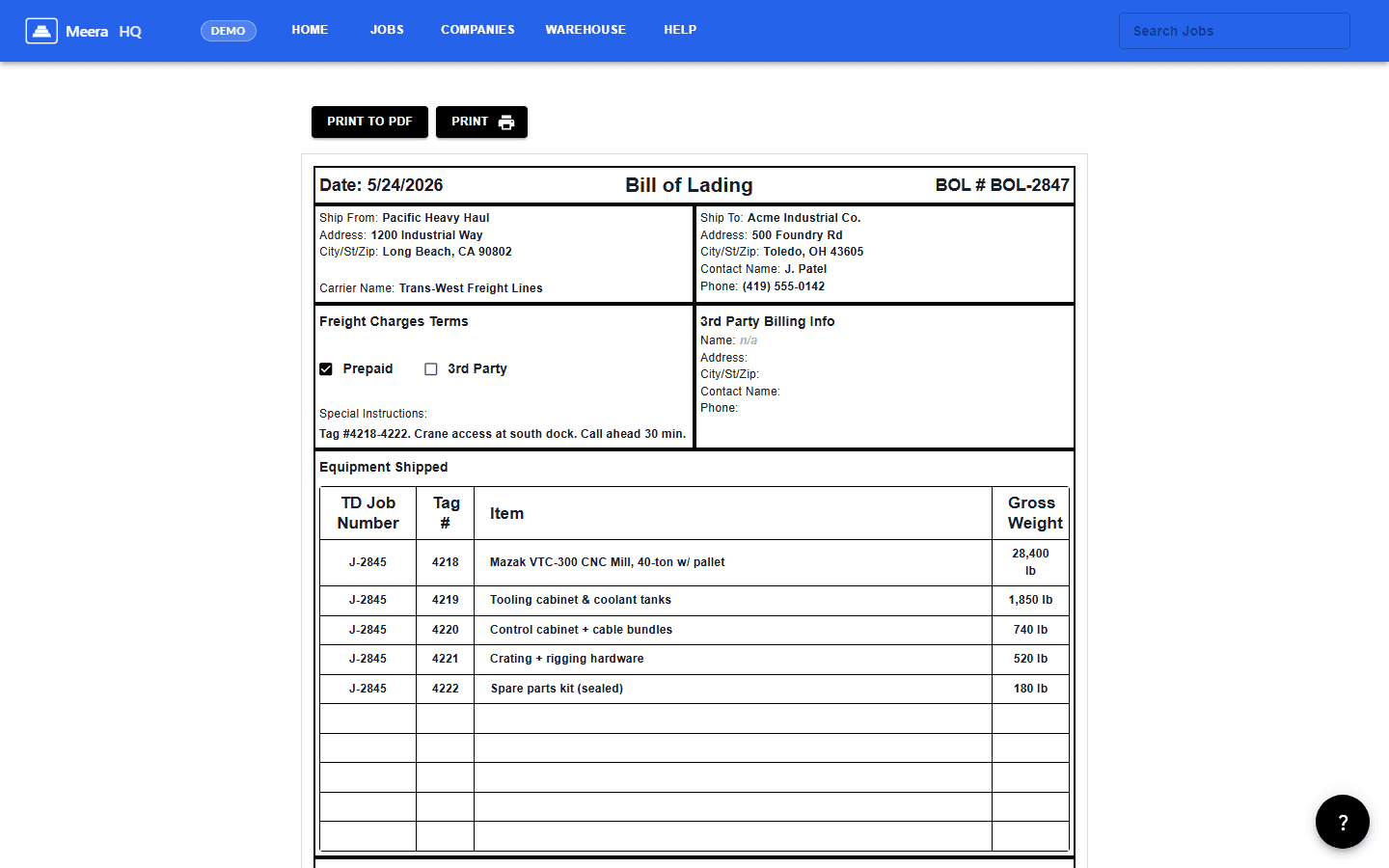The width and height of the screenshot is (1389, 868).
Task: Click the Equipment Shipped heading
Action: coord(384,467)
